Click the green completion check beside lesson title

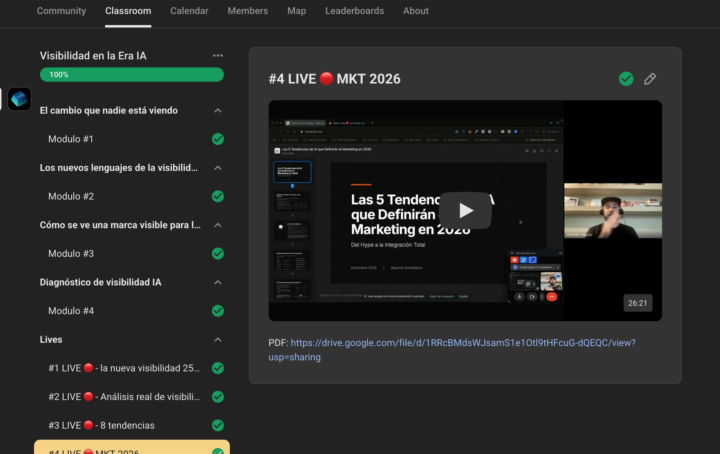pyautogui.click(x=626, y=79)
